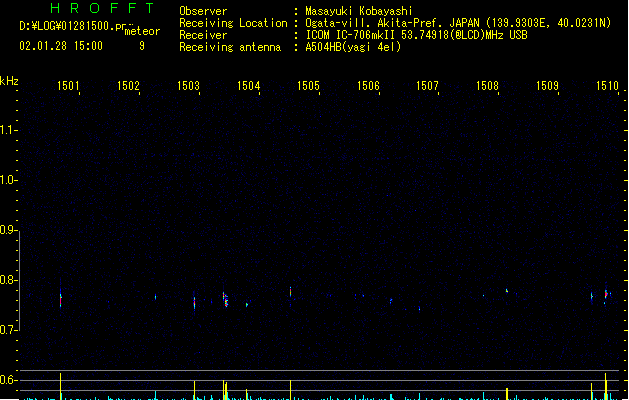Select the log file path D:¥LOG¥01281500
The height and width of the screenshot is (400, 629).
click(72, 26)
